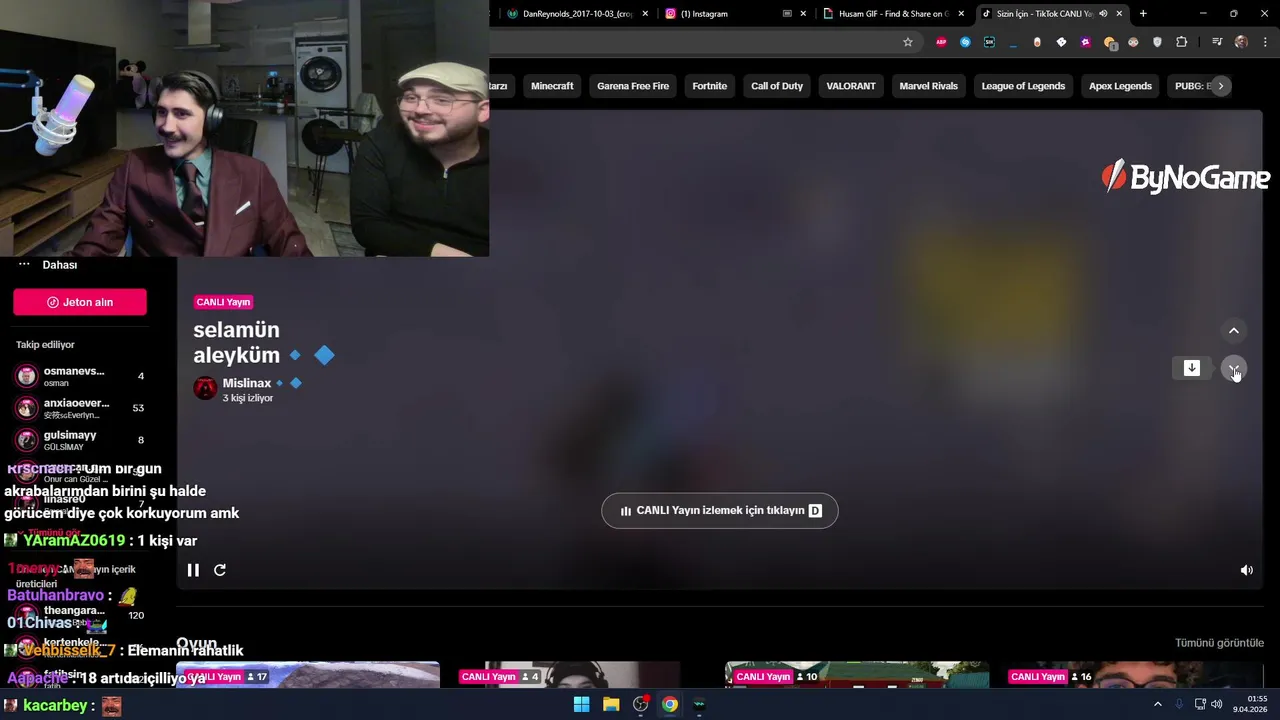This screenshot has height=720, width=1280.
Task: Open anxiaoever... followed account
Action: (80, 408)
